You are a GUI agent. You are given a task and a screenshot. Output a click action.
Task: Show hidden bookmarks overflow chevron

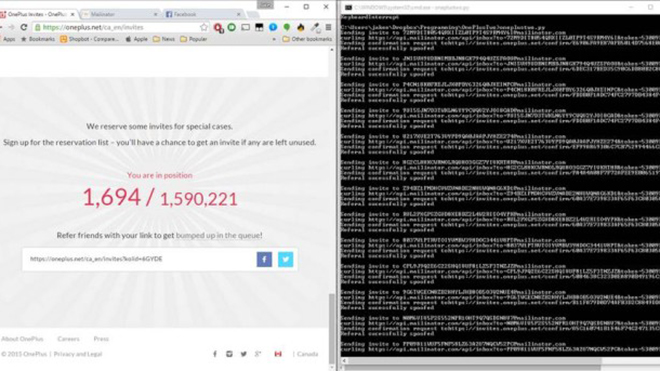[x=274, y=39]
